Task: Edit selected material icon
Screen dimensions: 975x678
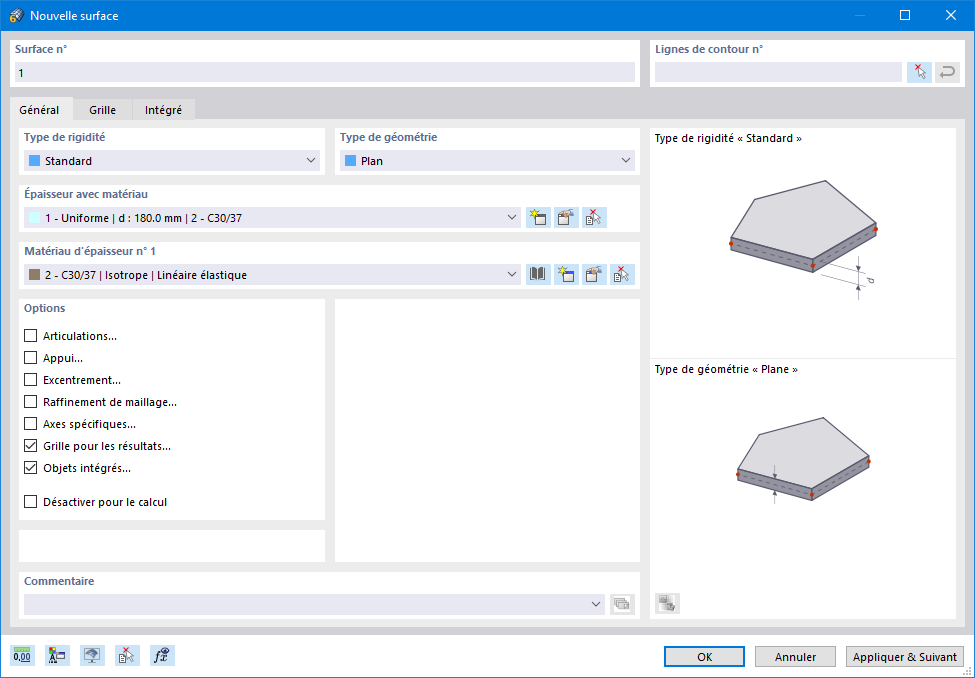Action: point(594,274)
